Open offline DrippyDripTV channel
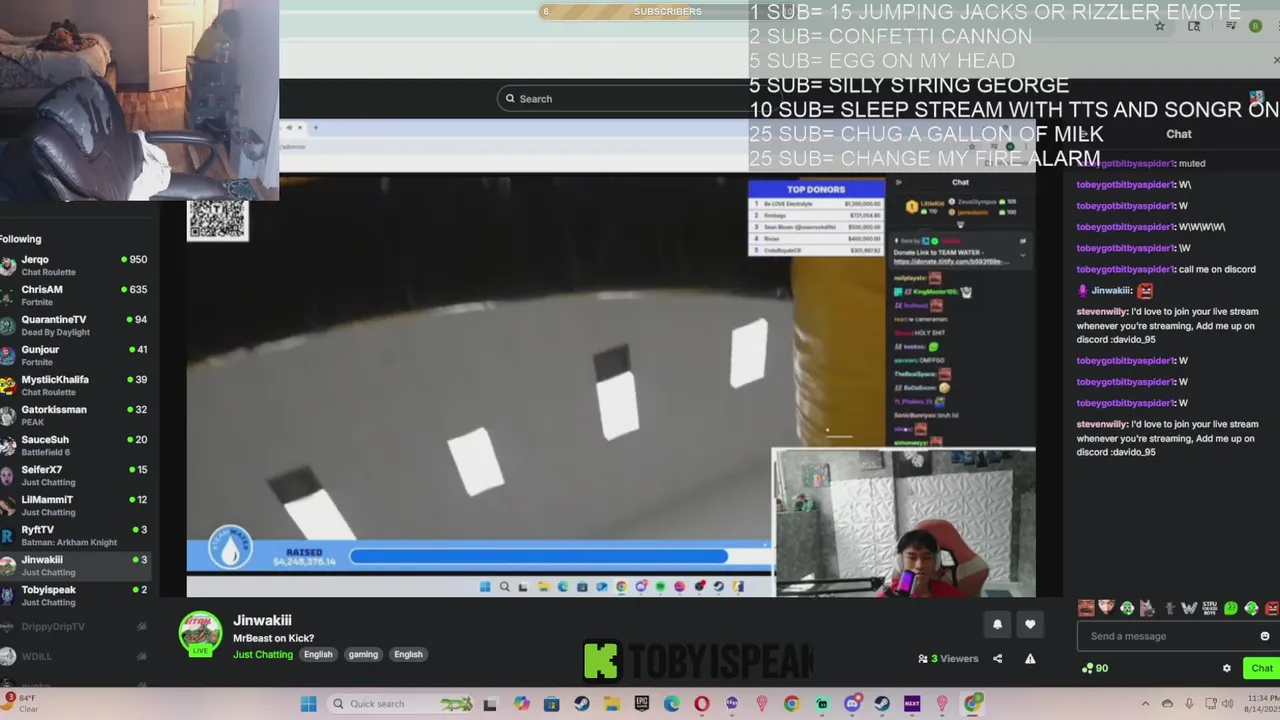This screenshot has height=720, width=1280. 75,626
